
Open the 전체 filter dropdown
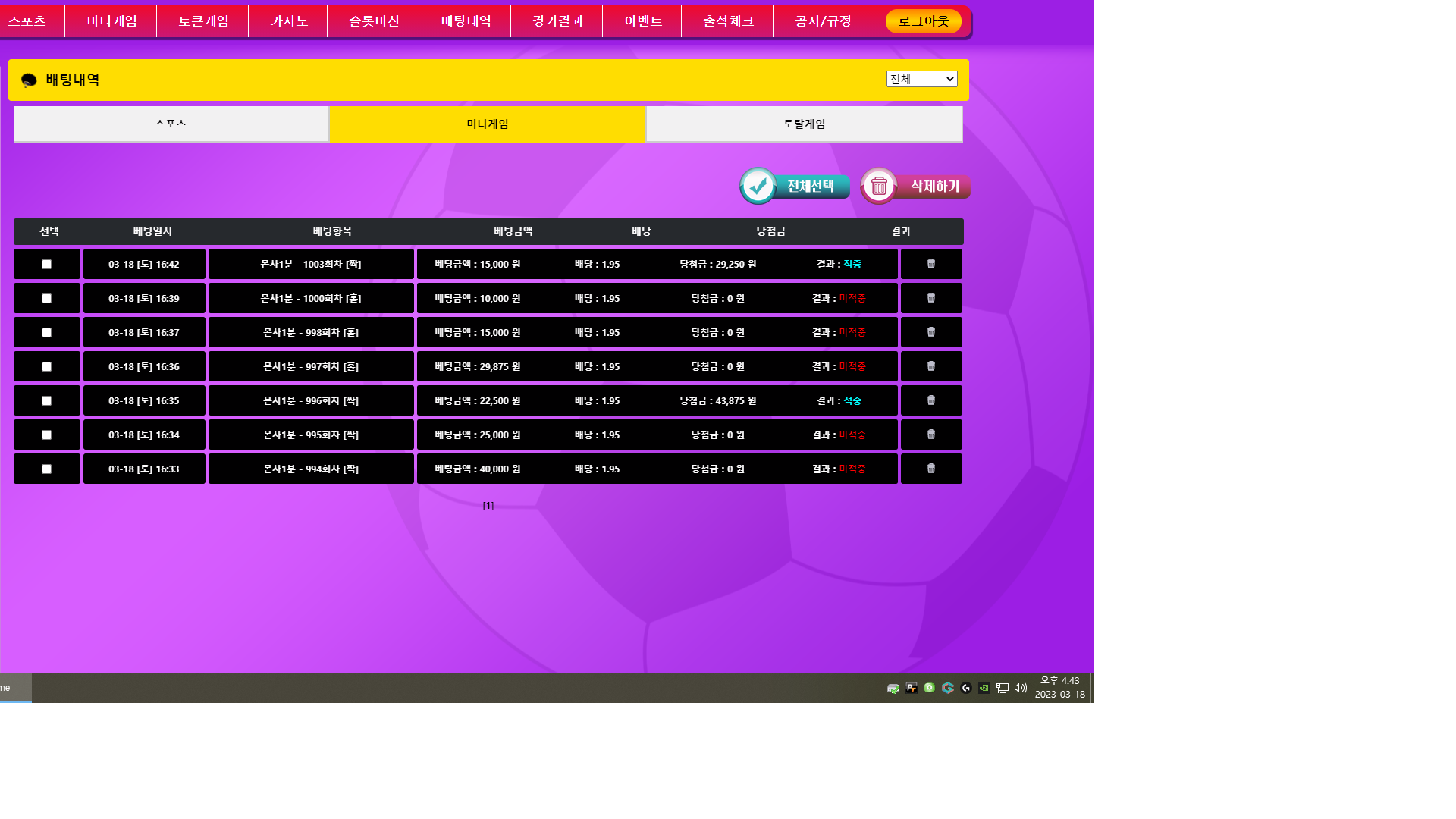click(921, 79)
